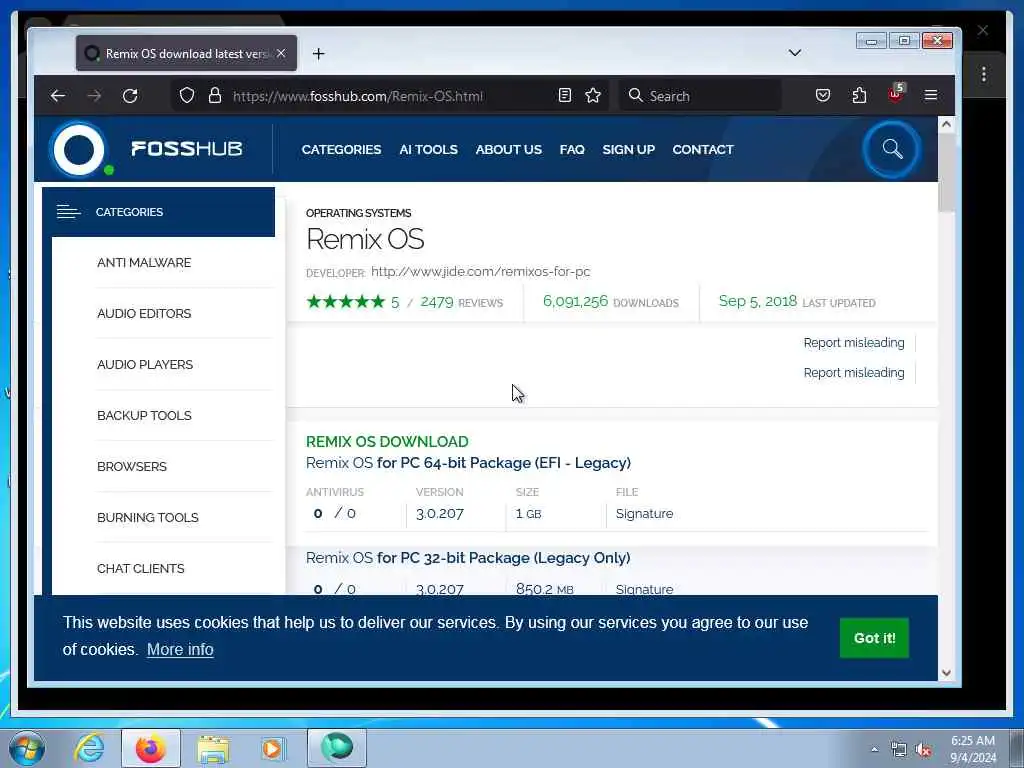Screen dimensions: 1024x768
Task: Click the page scrollbar up arrow
Action: pyautogui.click(x=946, y=124)
